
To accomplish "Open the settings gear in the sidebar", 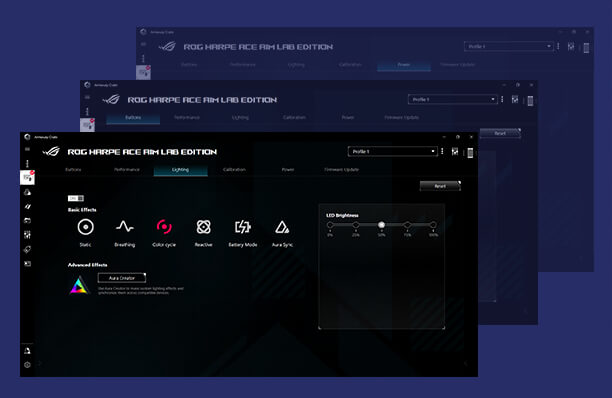I will tap(27, 365).
